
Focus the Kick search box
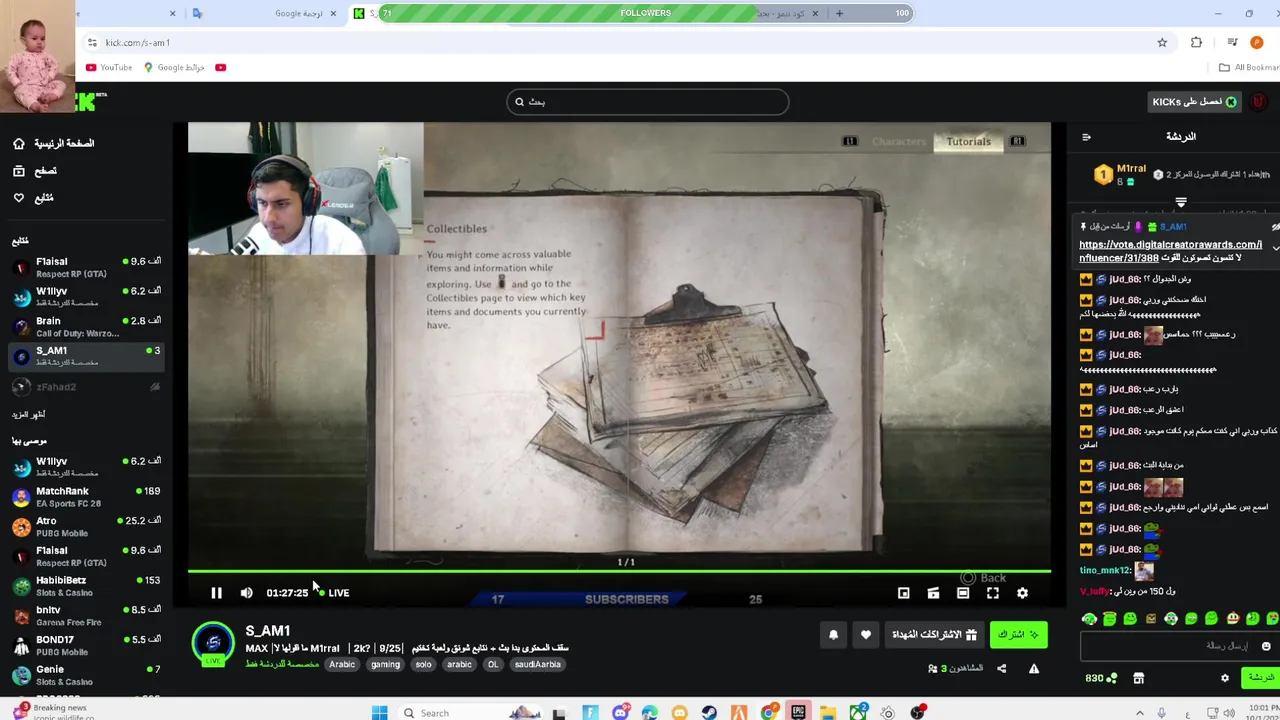[x=647, y=101]
